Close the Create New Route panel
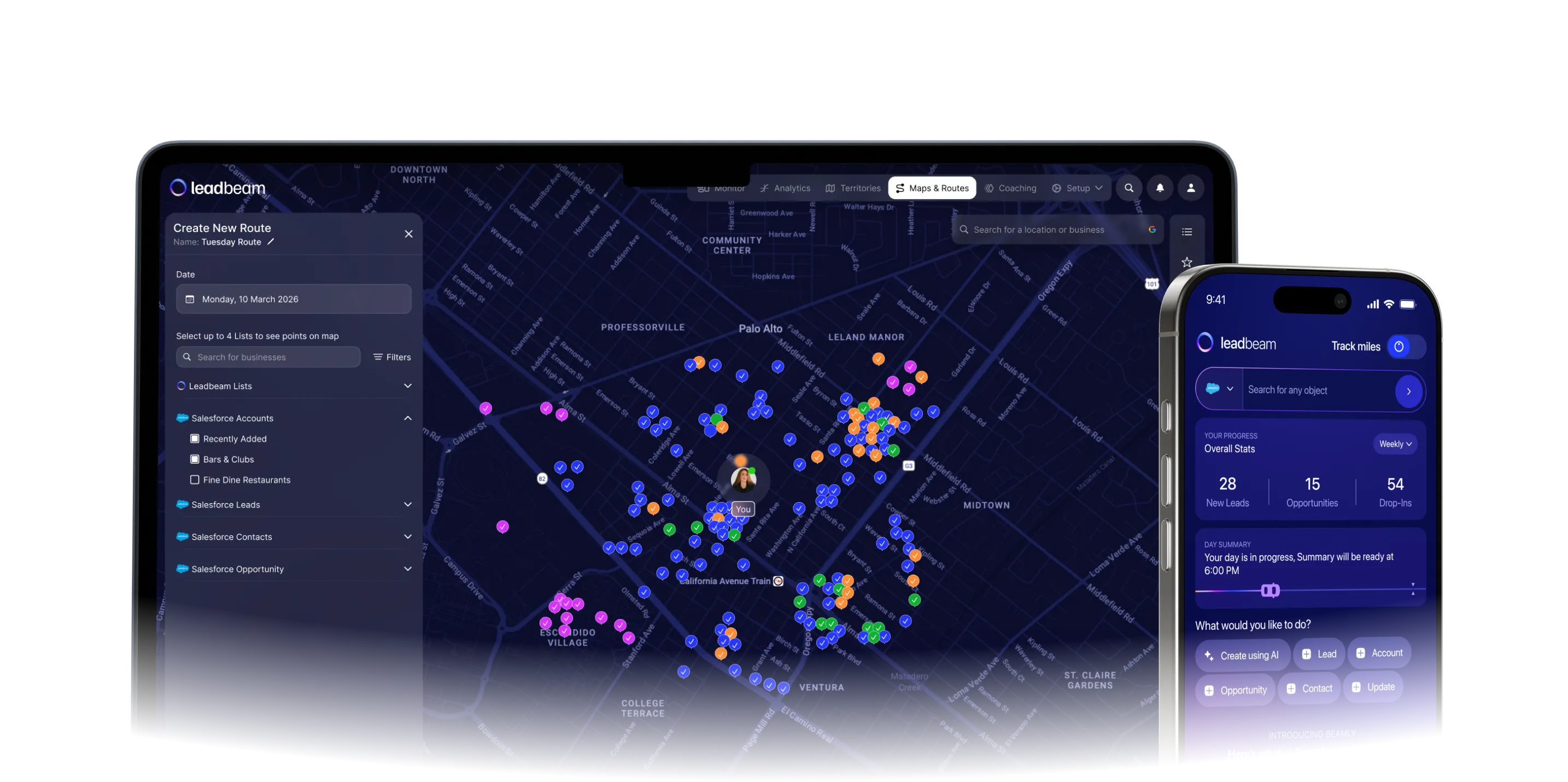Screen dimensions: 1568x782 point(408,234)
